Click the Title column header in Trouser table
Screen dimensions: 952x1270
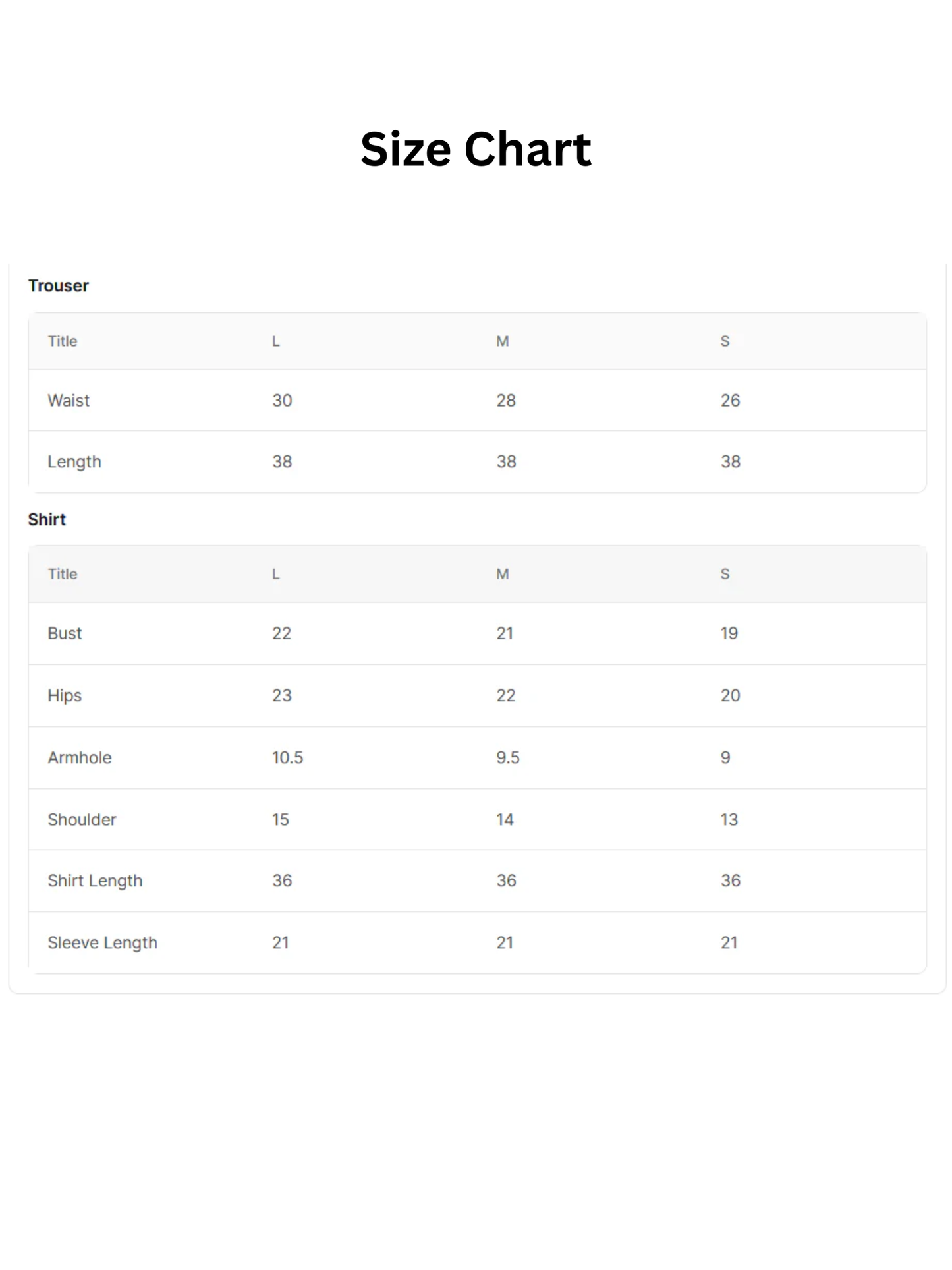coord(63,341)
